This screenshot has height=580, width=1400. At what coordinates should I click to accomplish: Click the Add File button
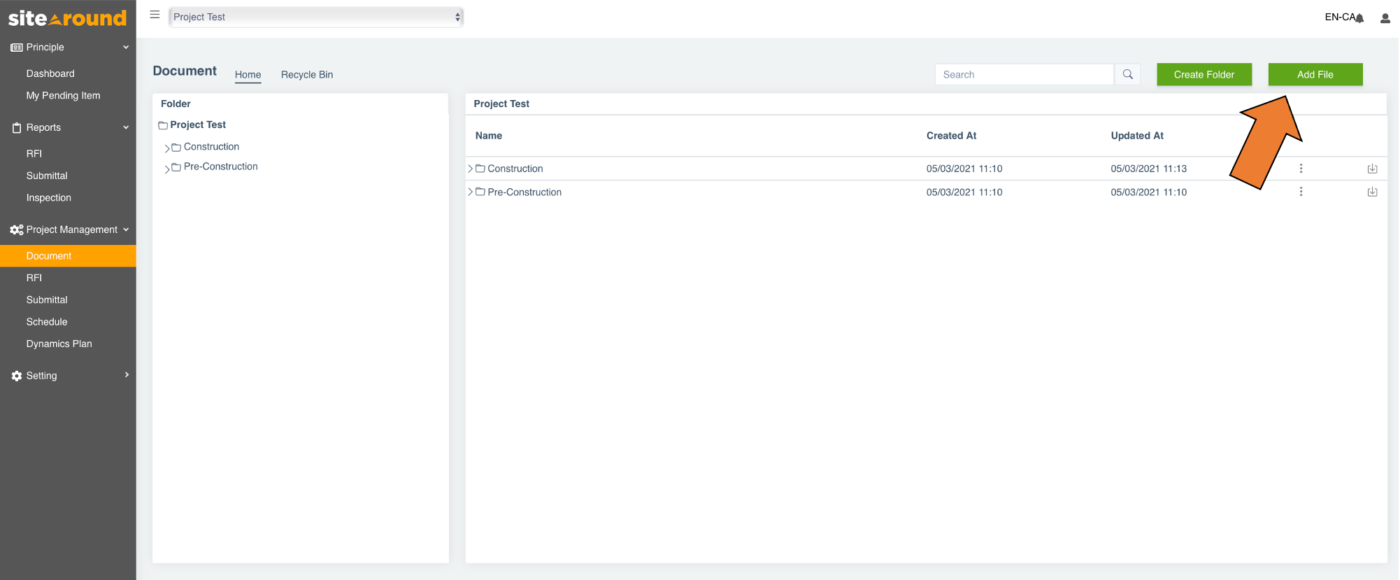coord(1314,74)
